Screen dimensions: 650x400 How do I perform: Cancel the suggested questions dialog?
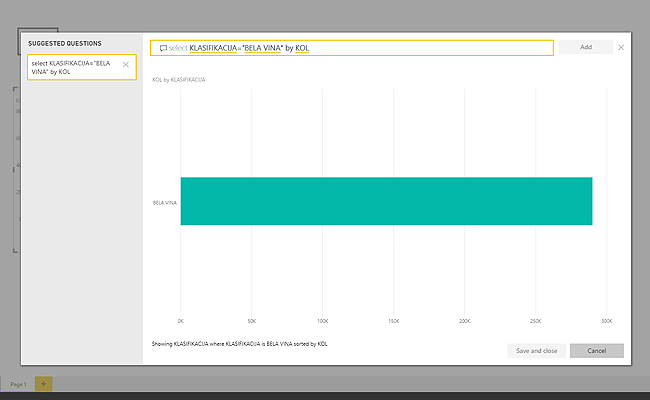(596, 351)
